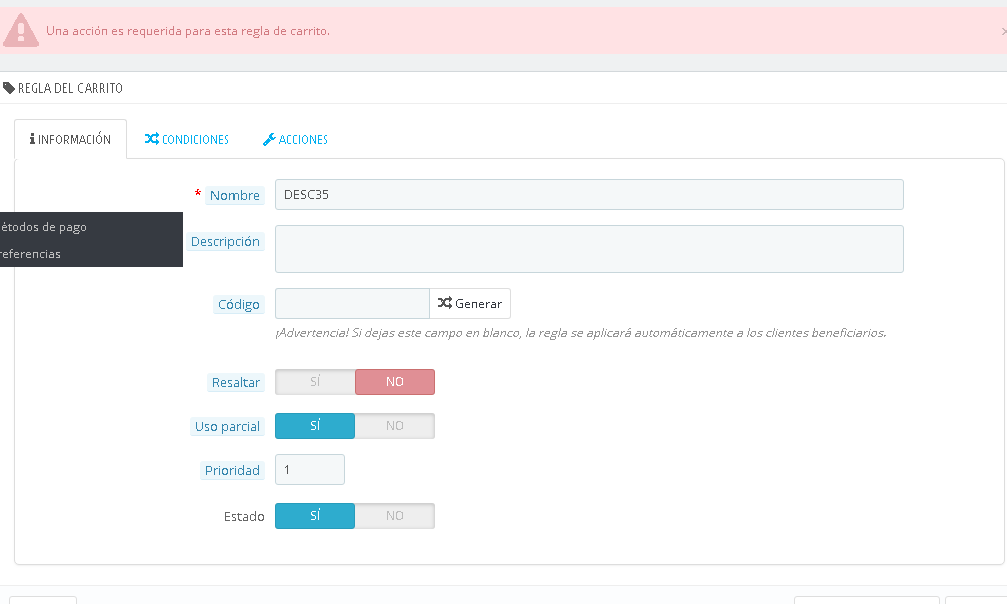Click the Regla del Carrito panel heading
This screenshot has width=1007, height=604.
click(70, 88)
